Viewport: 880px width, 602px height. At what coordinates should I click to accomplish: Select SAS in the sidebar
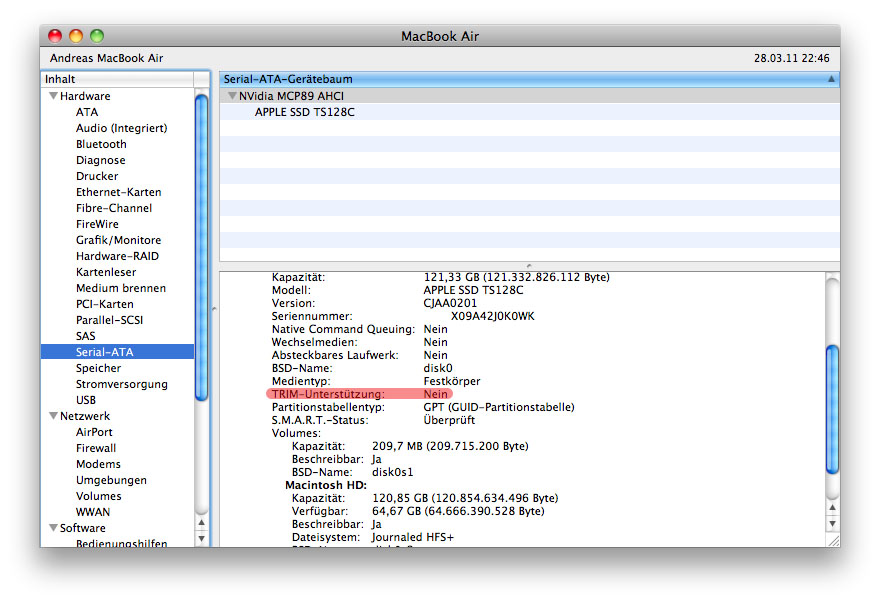click(x=85, y=336)
